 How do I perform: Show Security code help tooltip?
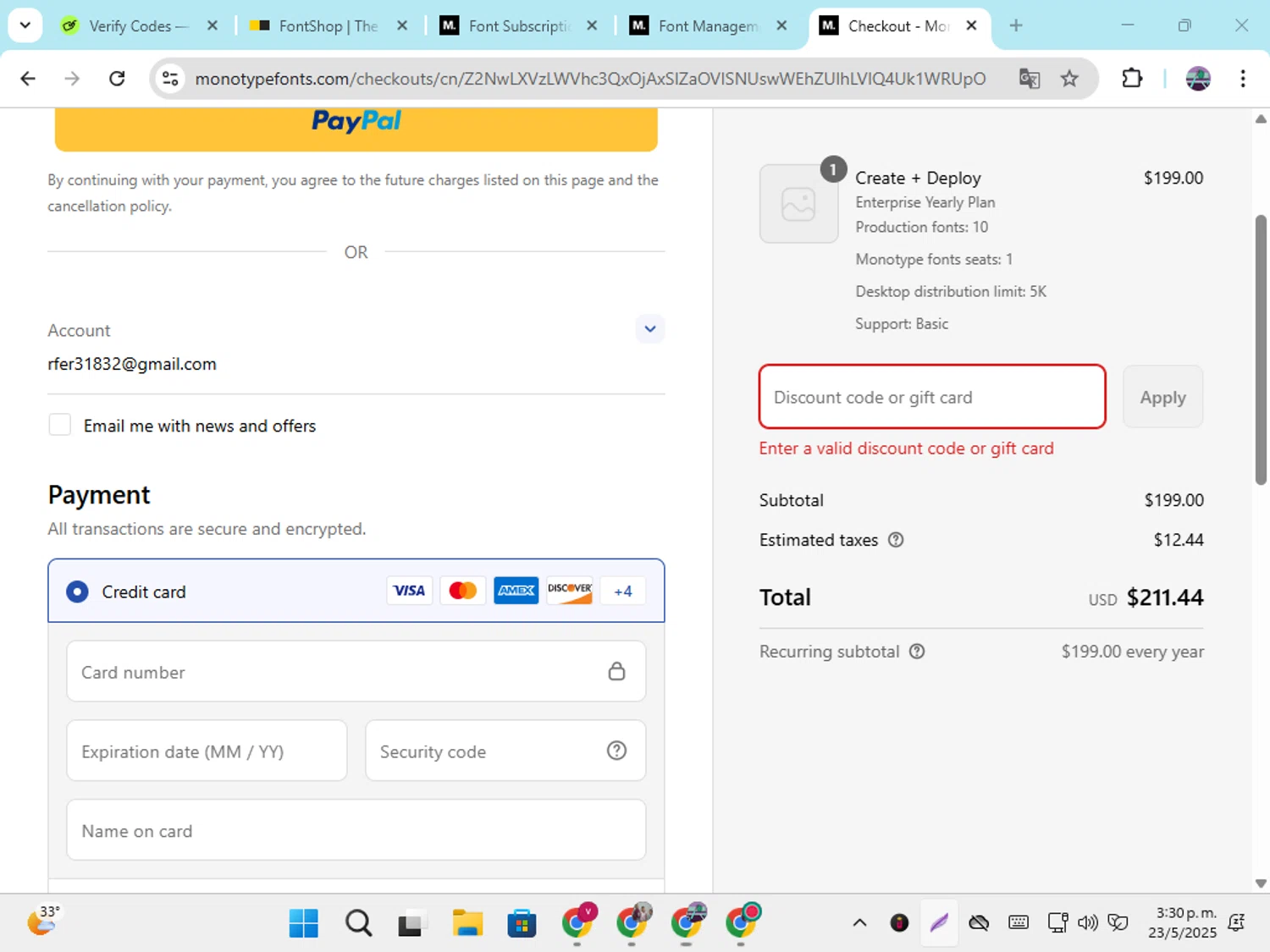pyautogui.click(x=616, y=751)
